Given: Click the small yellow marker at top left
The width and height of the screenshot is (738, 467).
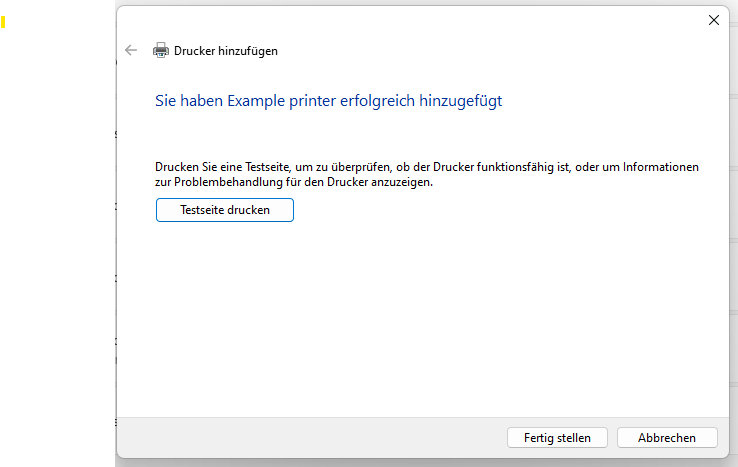Looking at the screenshot, I should (4, 22).
